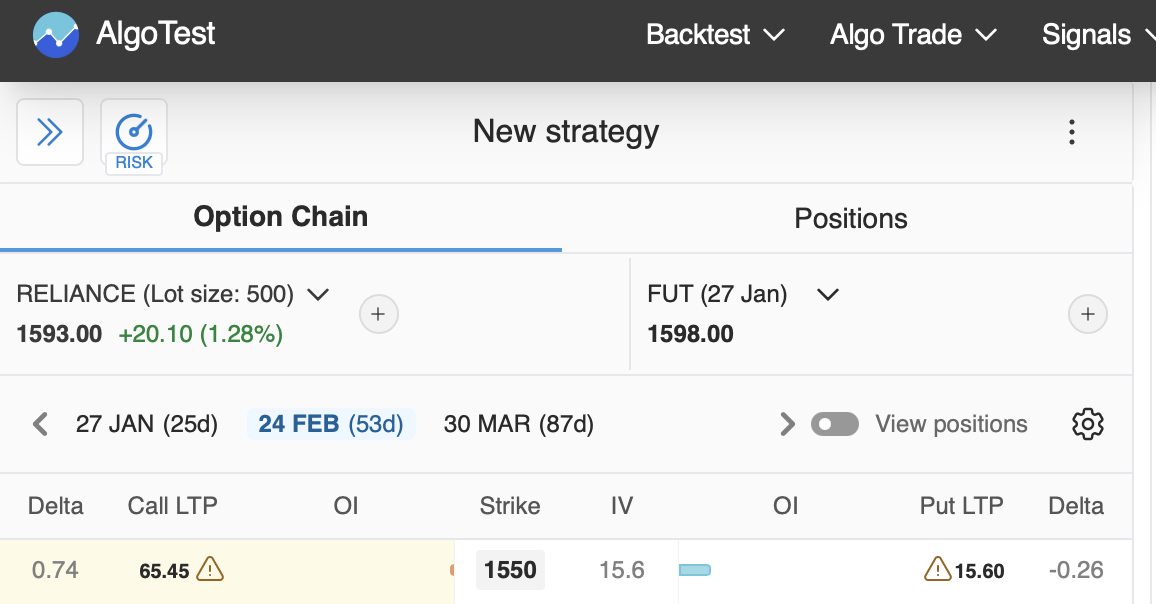Image resolution: width=1156 pixels, height=604 pixels.
Task: Open the three-dot strategy options menu
Action: click(1071, 132)
